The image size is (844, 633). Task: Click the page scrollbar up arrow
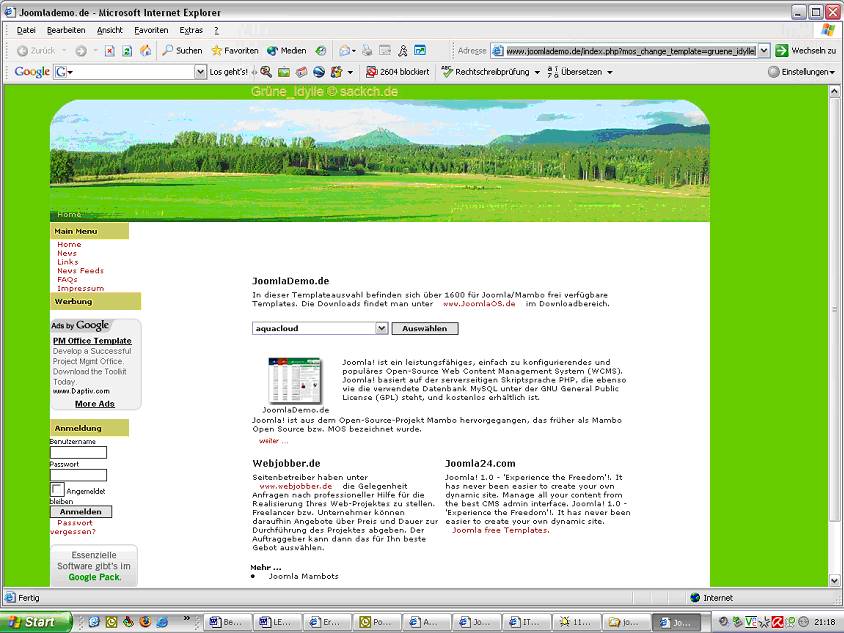(x=834, y=92)
